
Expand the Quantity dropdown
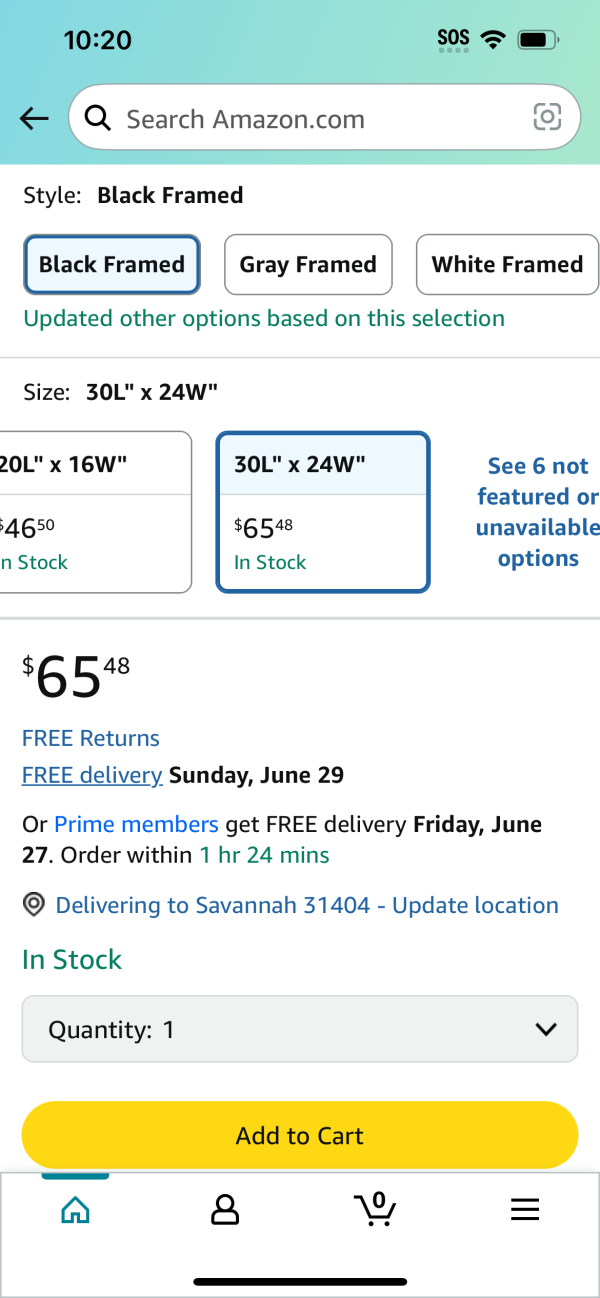(x=300, y=1029)
